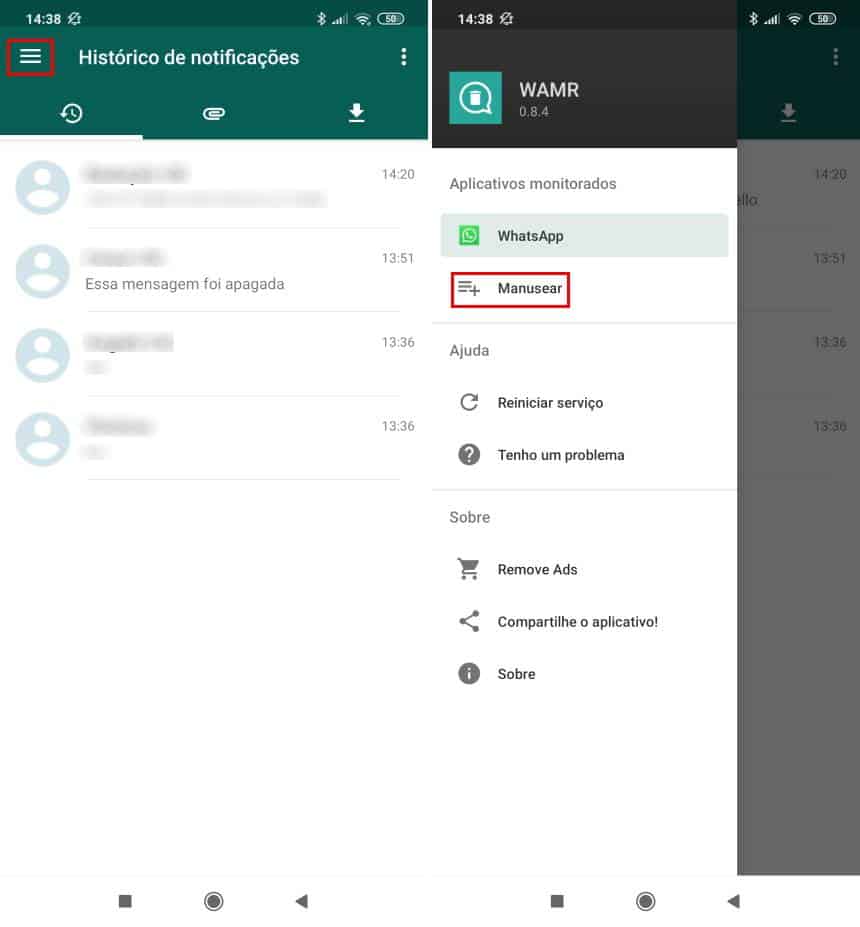This screenshot has width=860, height=927.
Task: Choose Reiniciar serviço
Action: (584, 403)
